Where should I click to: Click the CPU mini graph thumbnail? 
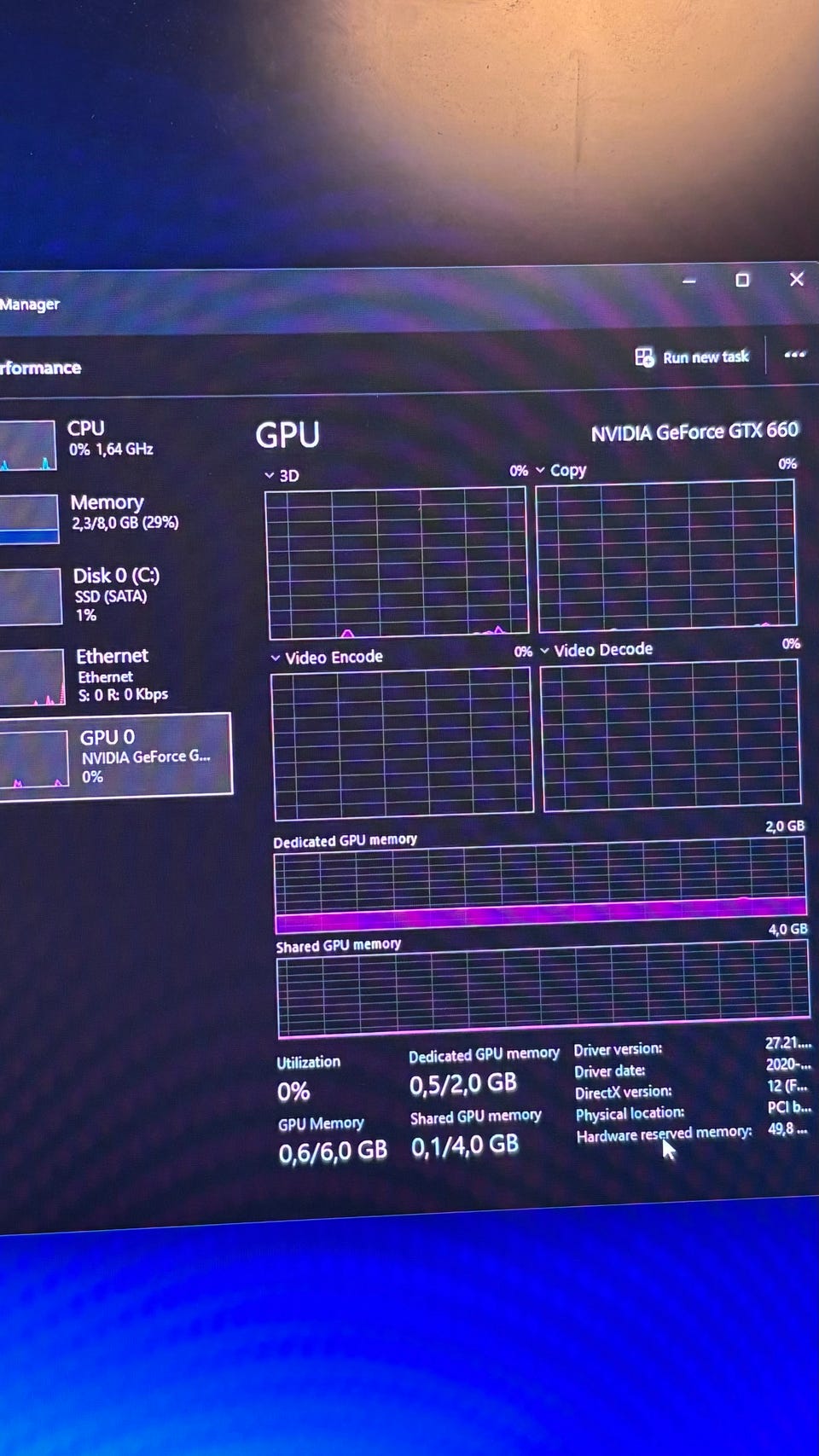pos(27,444)
